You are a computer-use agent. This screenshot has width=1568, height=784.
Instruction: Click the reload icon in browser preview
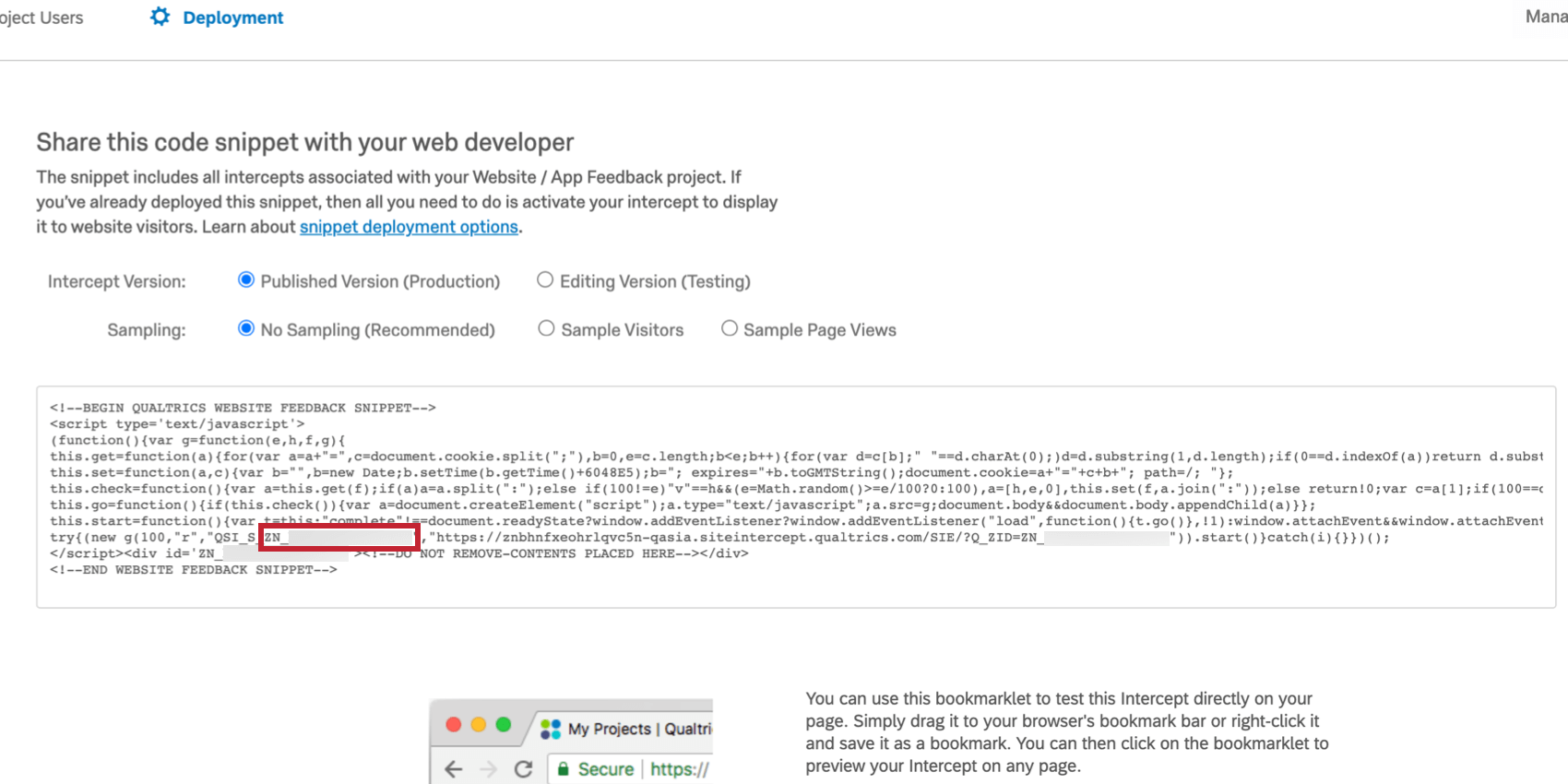click(523, 769)
